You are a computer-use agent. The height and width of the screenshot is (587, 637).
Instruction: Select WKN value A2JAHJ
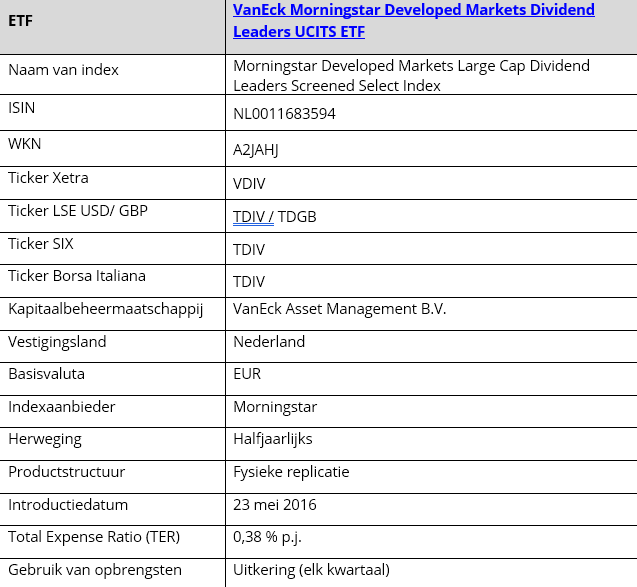[256, 150]
